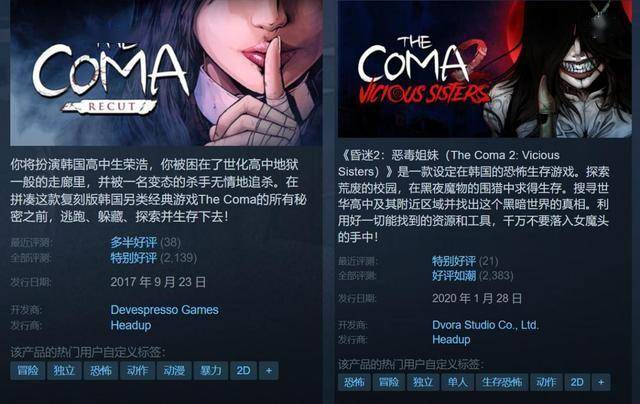Viewport: 640px width, 404px height.
Task: View 多半好评 recent reviews for Recut
Action: (x=133, y=242)
